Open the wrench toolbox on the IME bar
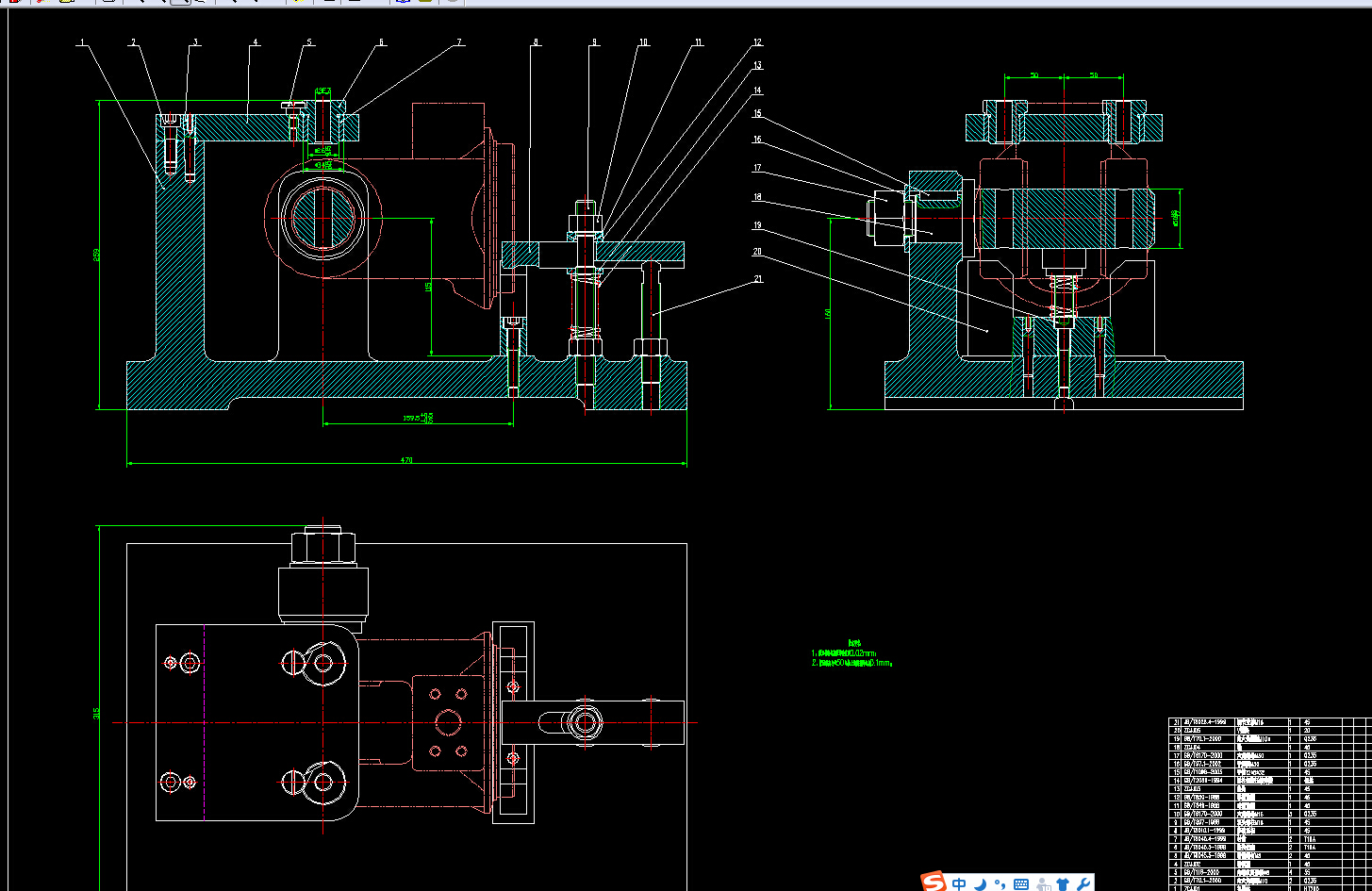 pyautogui.click(x=1083, y=883)
